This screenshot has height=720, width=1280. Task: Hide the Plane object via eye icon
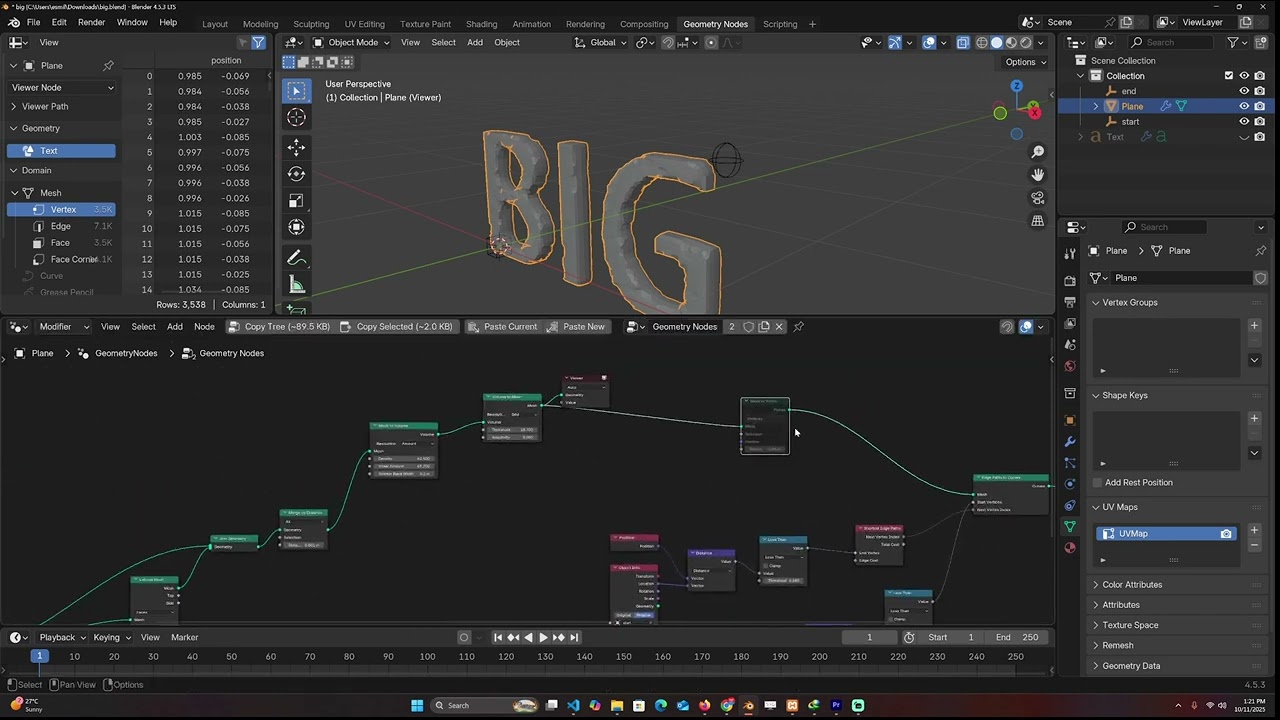[1244, 106]
